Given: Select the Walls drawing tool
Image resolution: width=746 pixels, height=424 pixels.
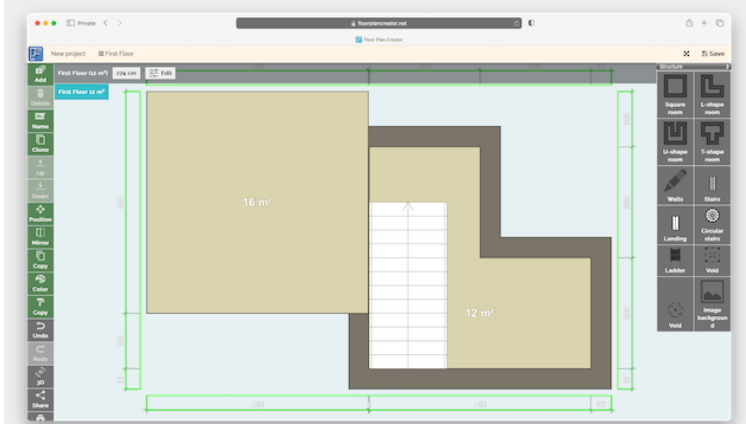Looking at the screenshot, I should [x=675, y=187].
